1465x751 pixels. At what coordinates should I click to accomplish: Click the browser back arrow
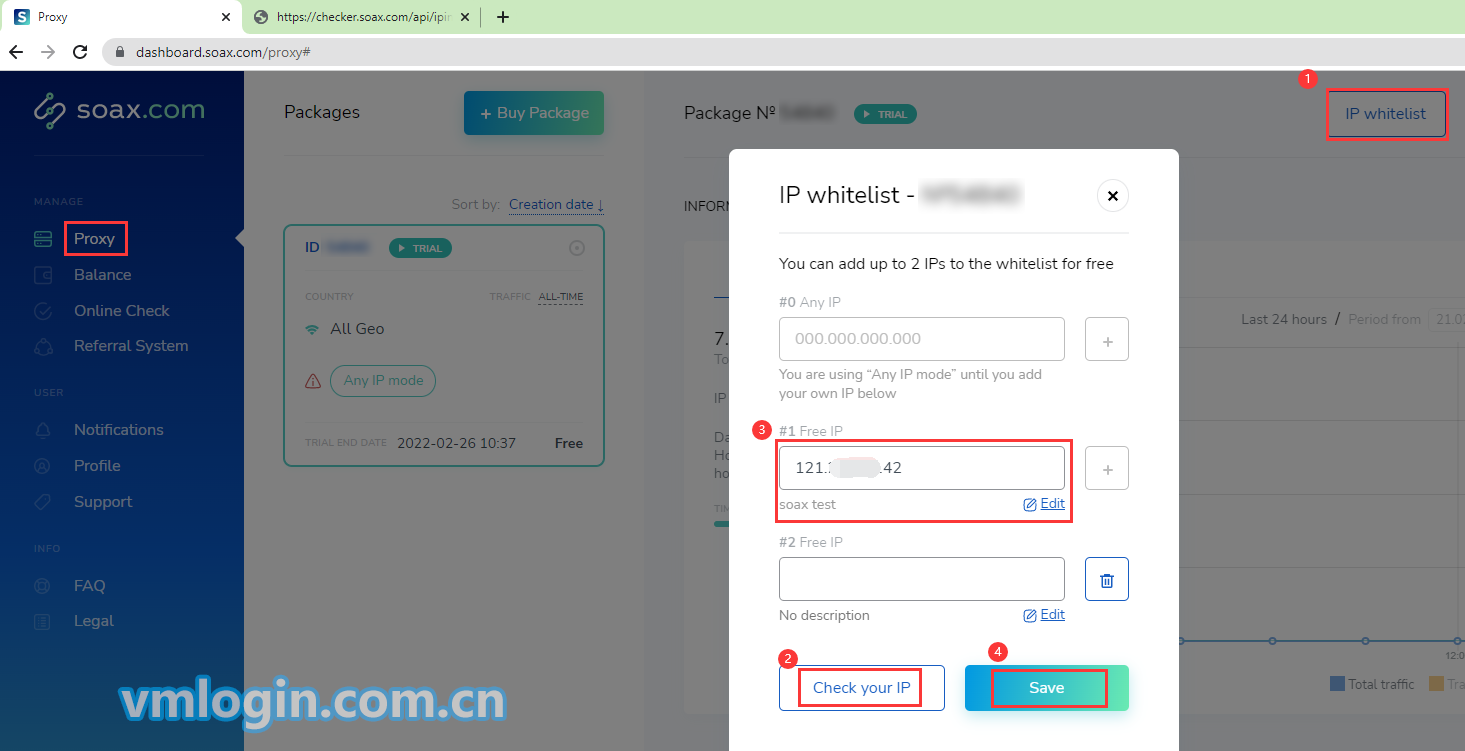pos(16,52)
